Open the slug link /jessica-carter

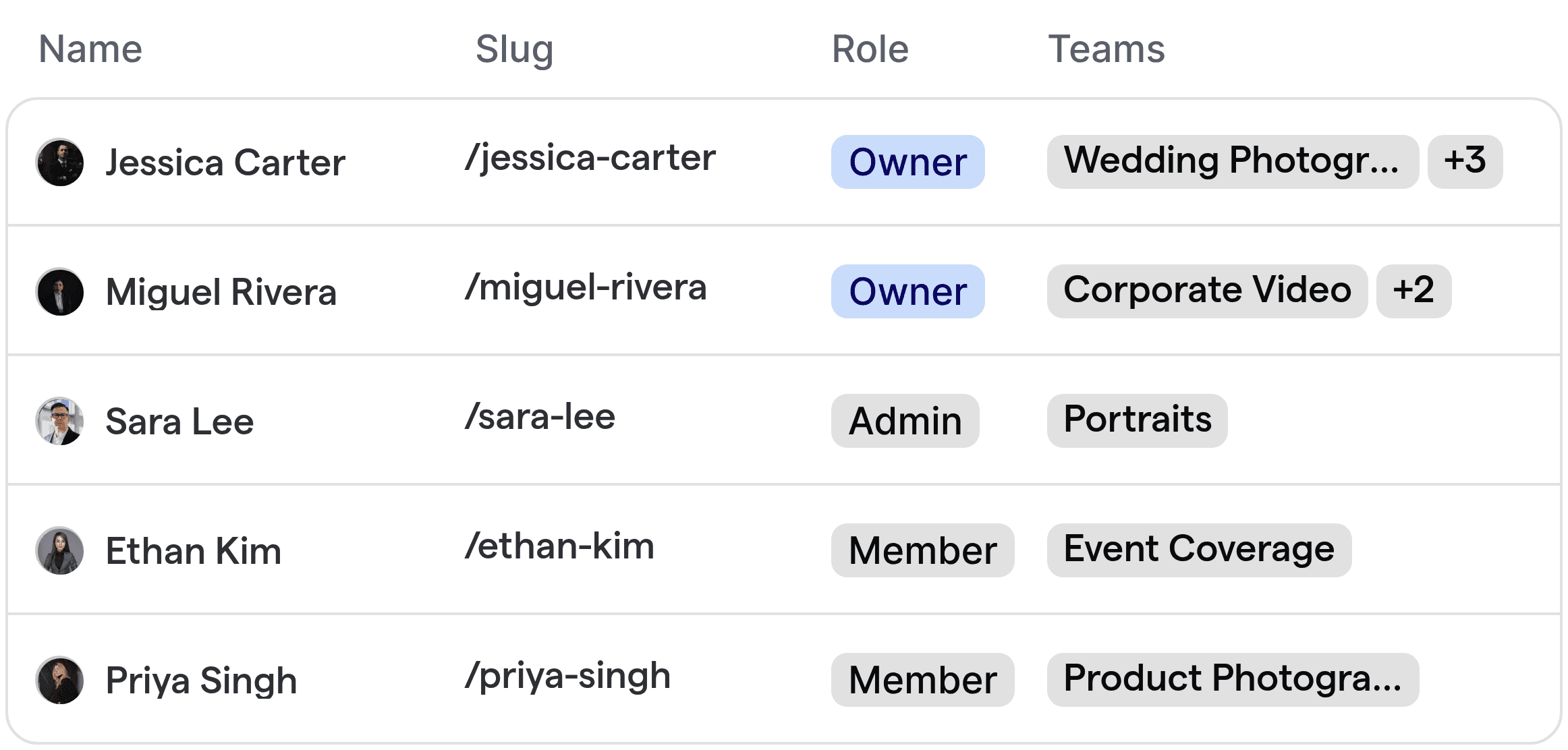coord(590,158)
